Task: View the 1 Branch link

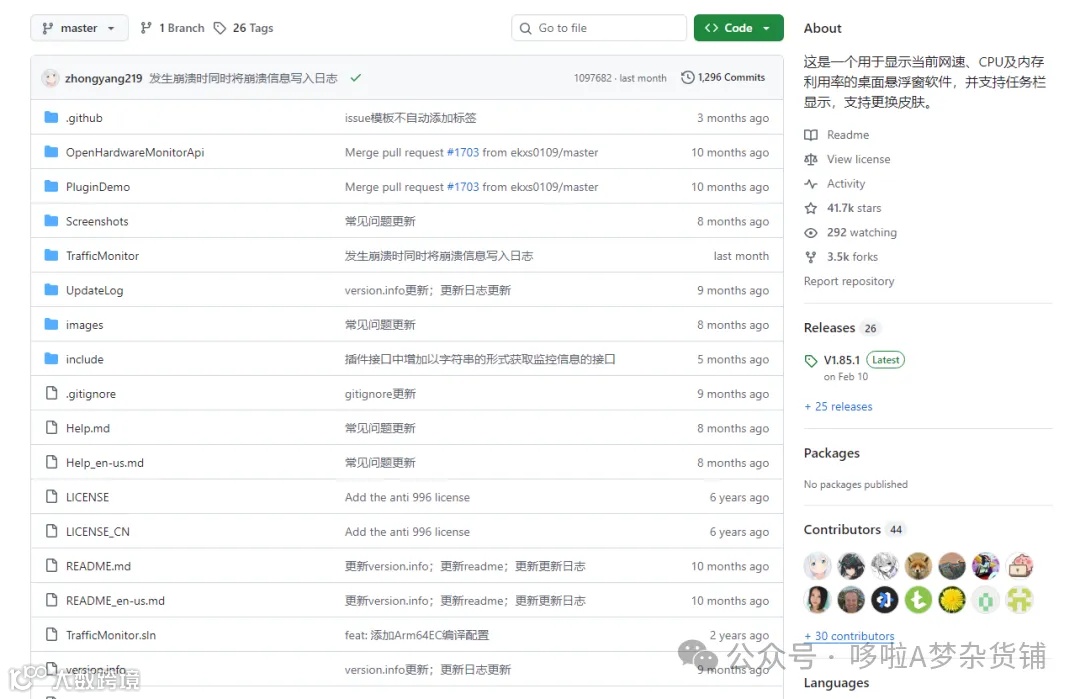Action: (x=173, y=28)
